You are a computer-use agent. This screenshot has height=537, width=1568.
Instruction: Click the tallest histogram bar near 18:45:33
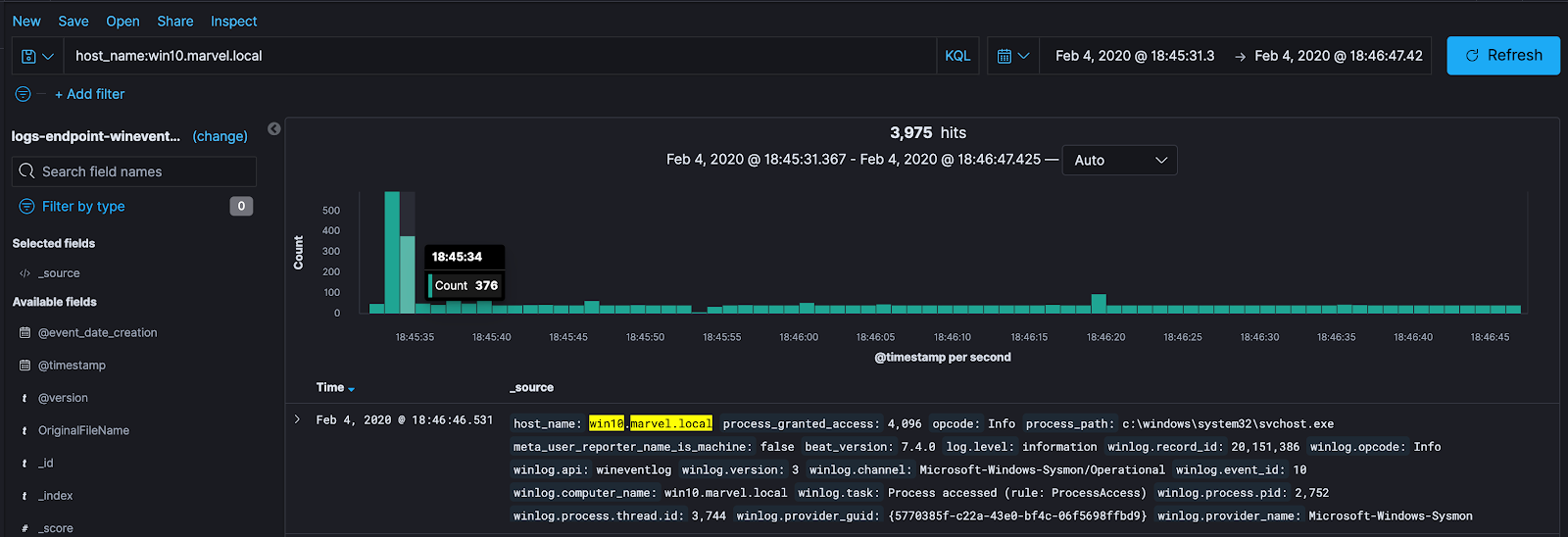coord(392,253)
